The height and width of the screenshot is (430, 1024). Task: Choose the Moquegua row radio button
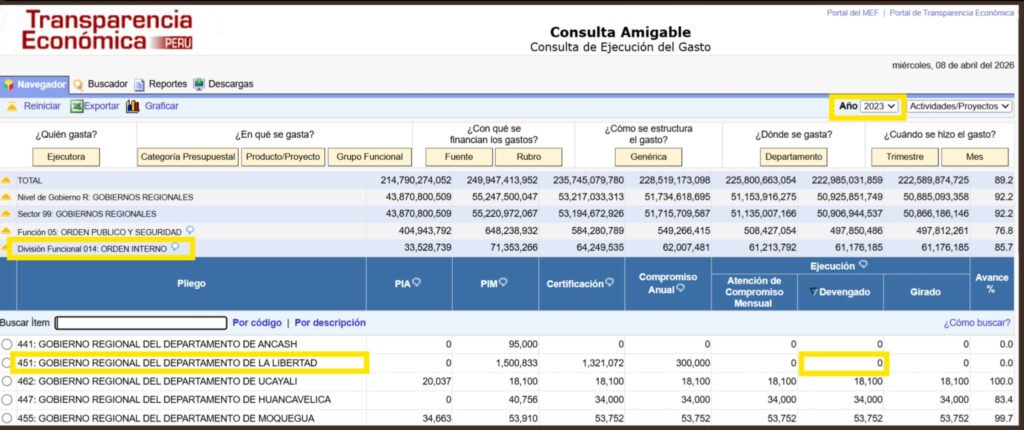tap(8, 416)
